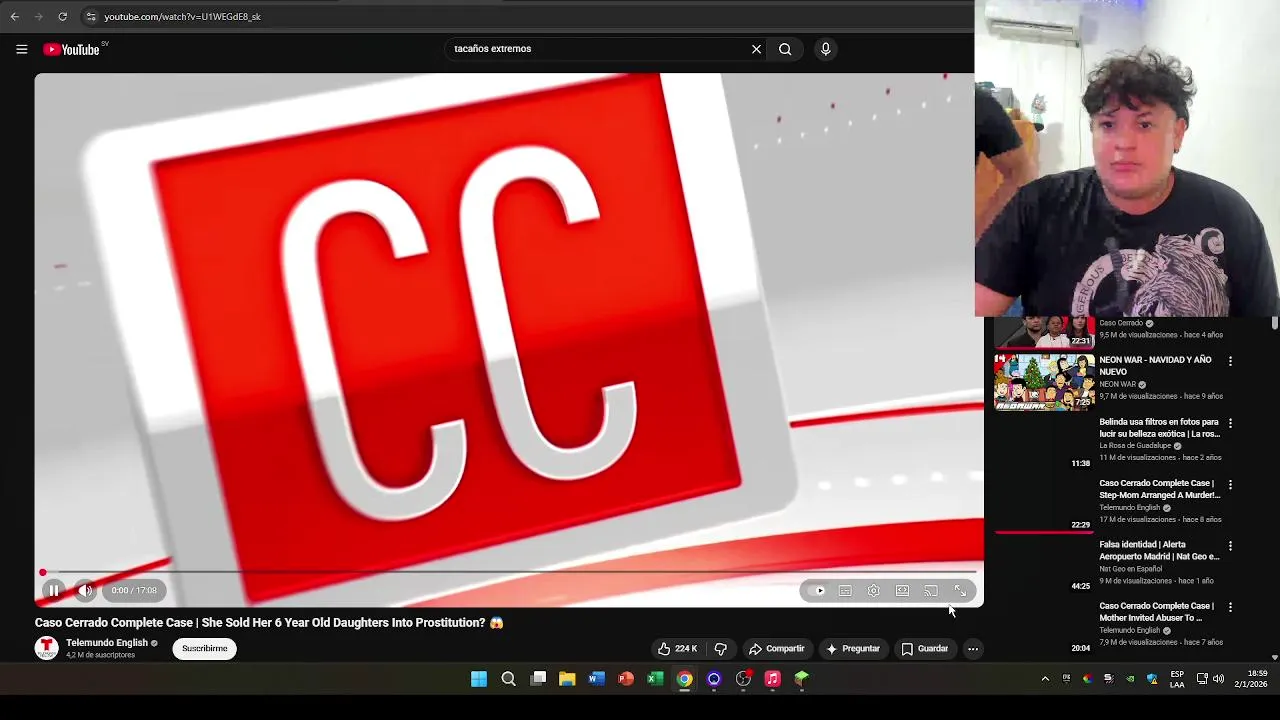The height and width of the screenshot is (720, 1280).
Task: Open 'NEON WAR - NAVIDAD Y AÑO NUEVO' title
Action: click(x=1155, y=366)
